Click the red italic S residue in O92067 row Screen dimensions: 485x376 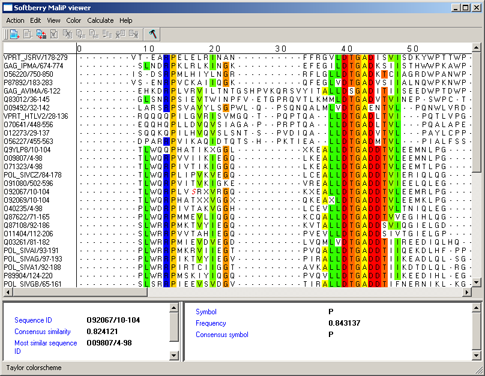point(194,192)
